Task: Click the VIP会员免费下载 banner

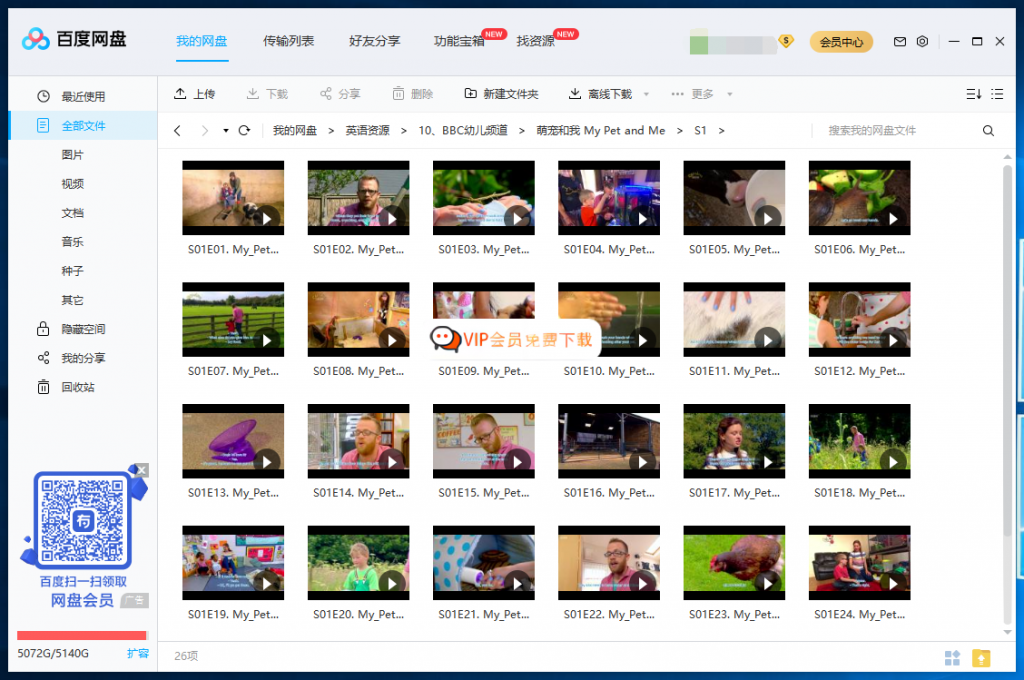Action: pyautogui.click(x=513, y=339)
